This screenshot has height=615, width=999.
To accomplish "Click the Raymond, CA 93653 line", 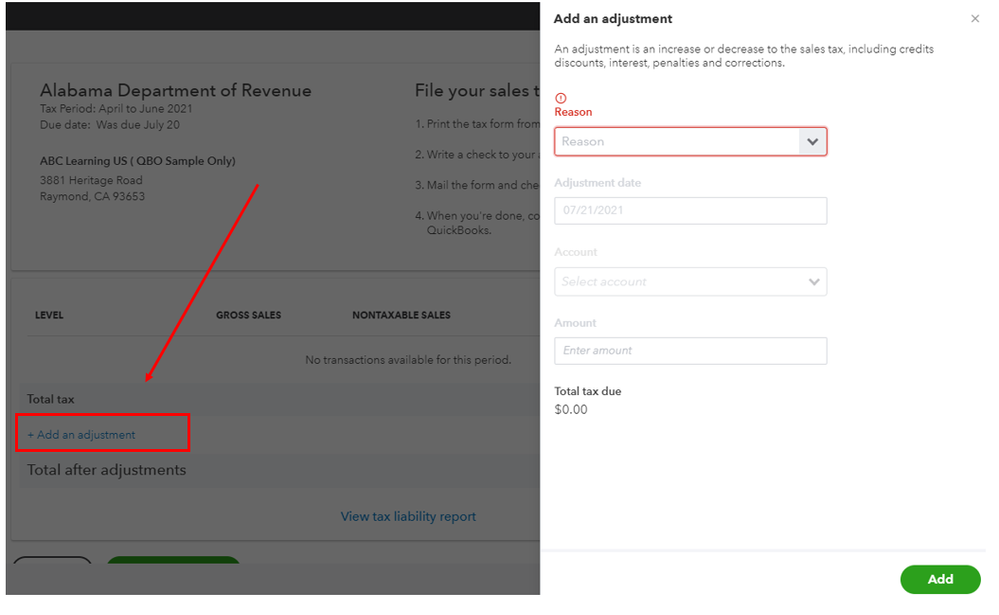I will (x=92, y=196).
